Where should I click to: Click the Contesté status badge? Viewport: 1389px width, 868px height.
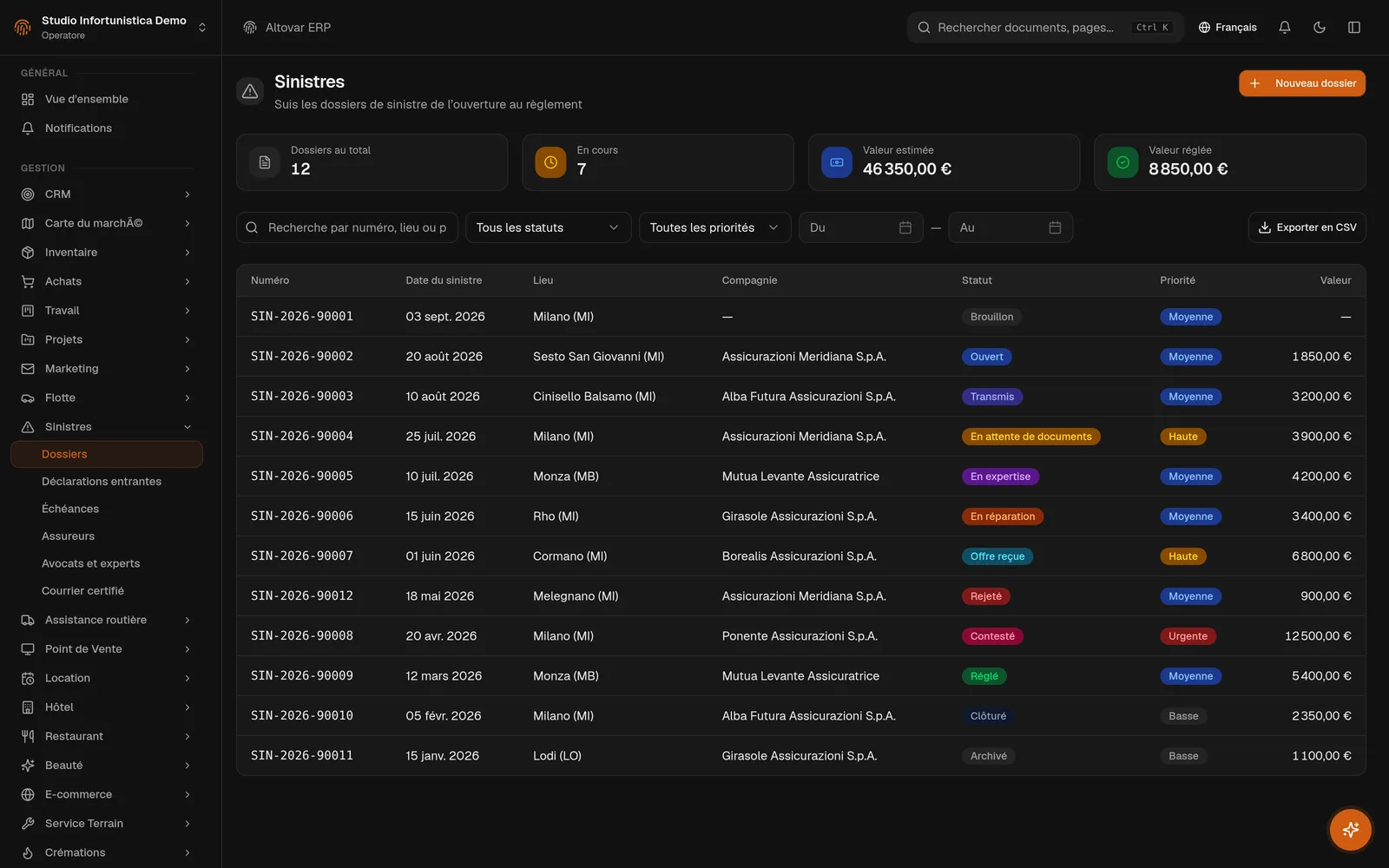coord(992,636)
